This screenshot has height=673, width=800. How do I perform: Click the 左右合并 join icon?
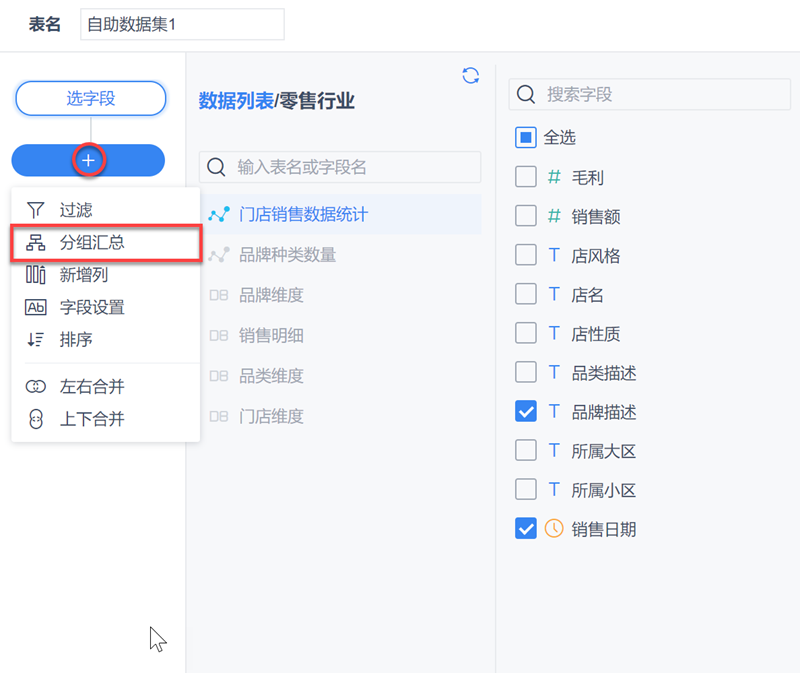point(36,387)
